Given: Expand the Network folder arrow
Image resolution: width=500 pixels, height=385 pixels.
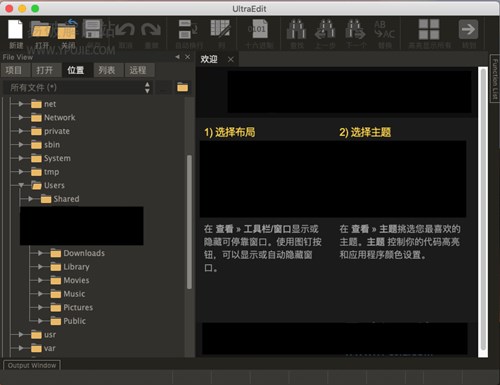Looking at the screenshot, I should pos(21,118).
